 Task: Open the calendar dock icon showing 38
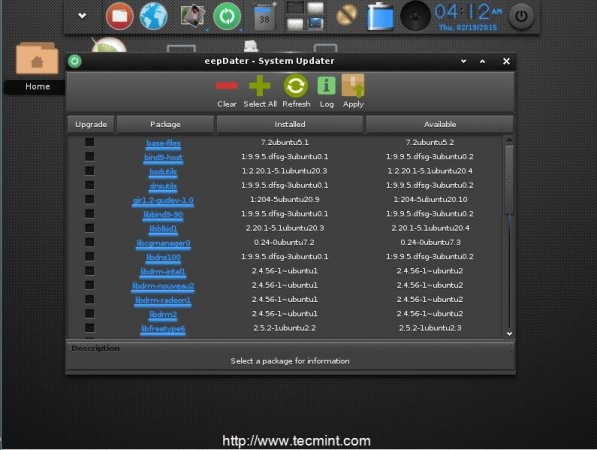[265, 17]
